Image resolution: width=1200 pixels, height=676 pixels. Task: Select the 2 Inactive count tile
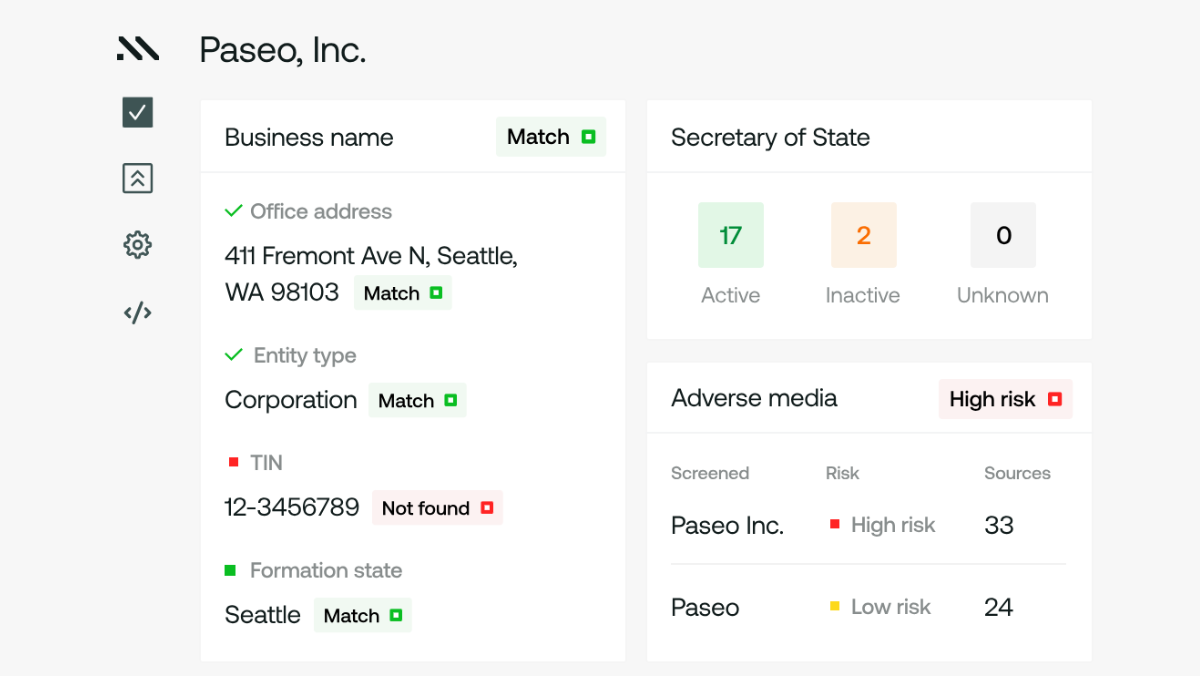[x=863, y=235]
